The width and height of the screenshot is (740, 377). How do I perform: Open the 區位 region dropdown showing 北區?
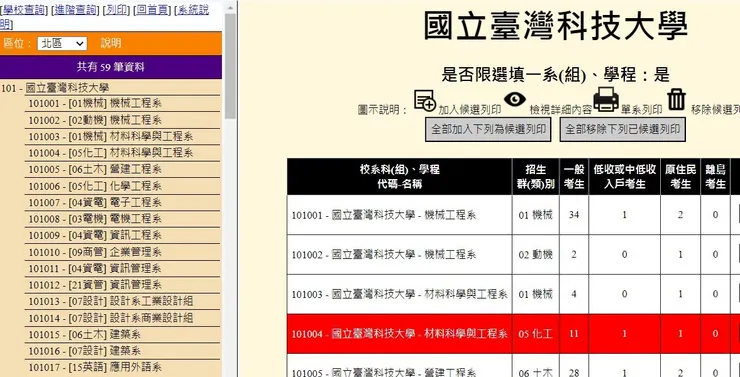point(62,43)
